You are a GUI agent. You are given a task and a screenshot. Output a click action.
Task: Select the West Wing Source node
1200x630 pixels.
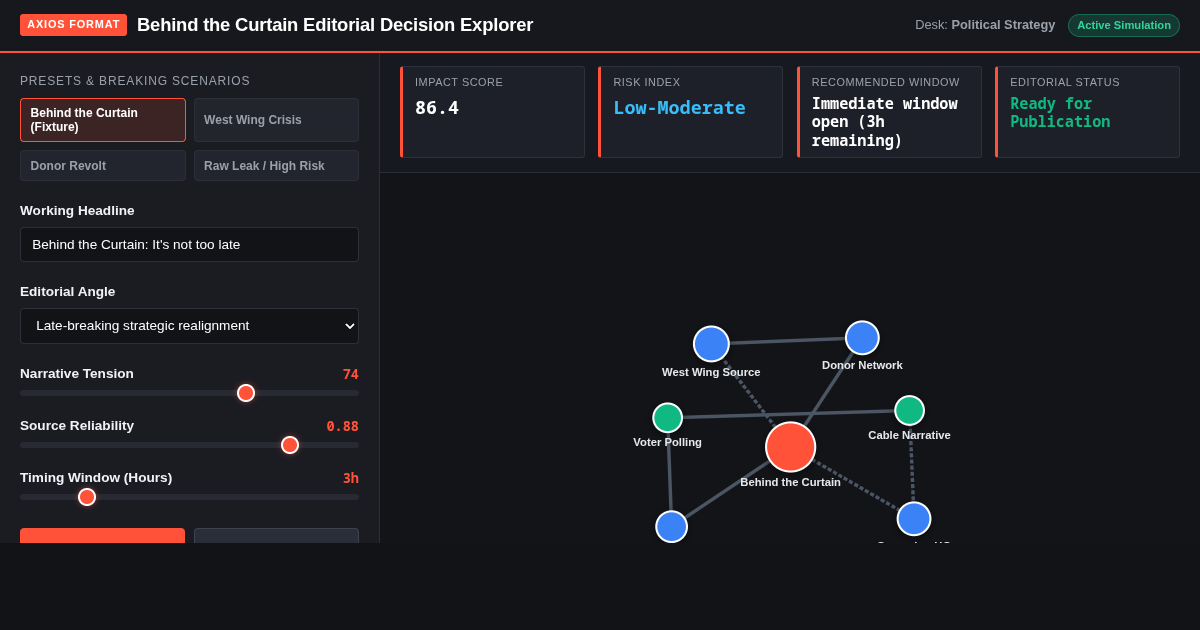pos(711,344)
